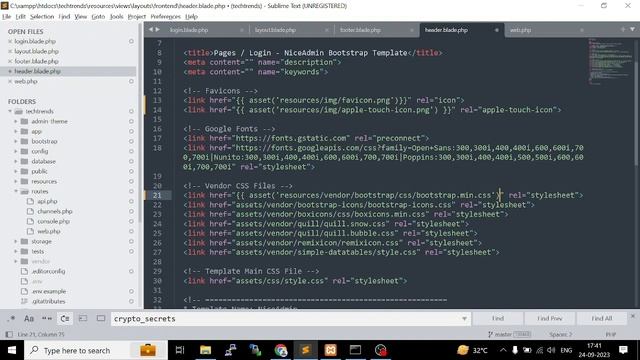Switch to the login.blade.php tab
Viewport: 640px width, 360px height.
189,30
